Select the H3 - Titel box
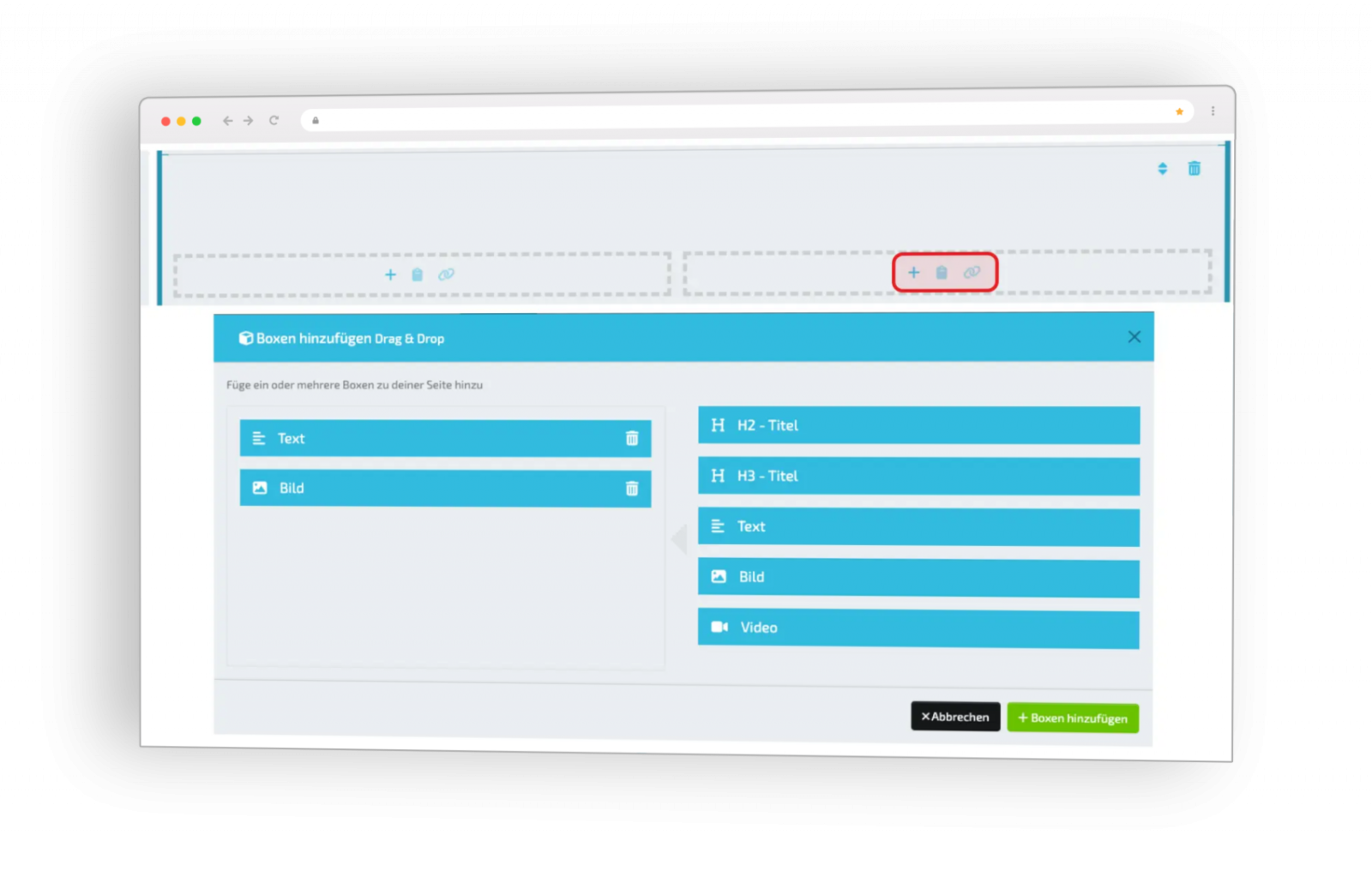1372x871 pixels. 918,476
